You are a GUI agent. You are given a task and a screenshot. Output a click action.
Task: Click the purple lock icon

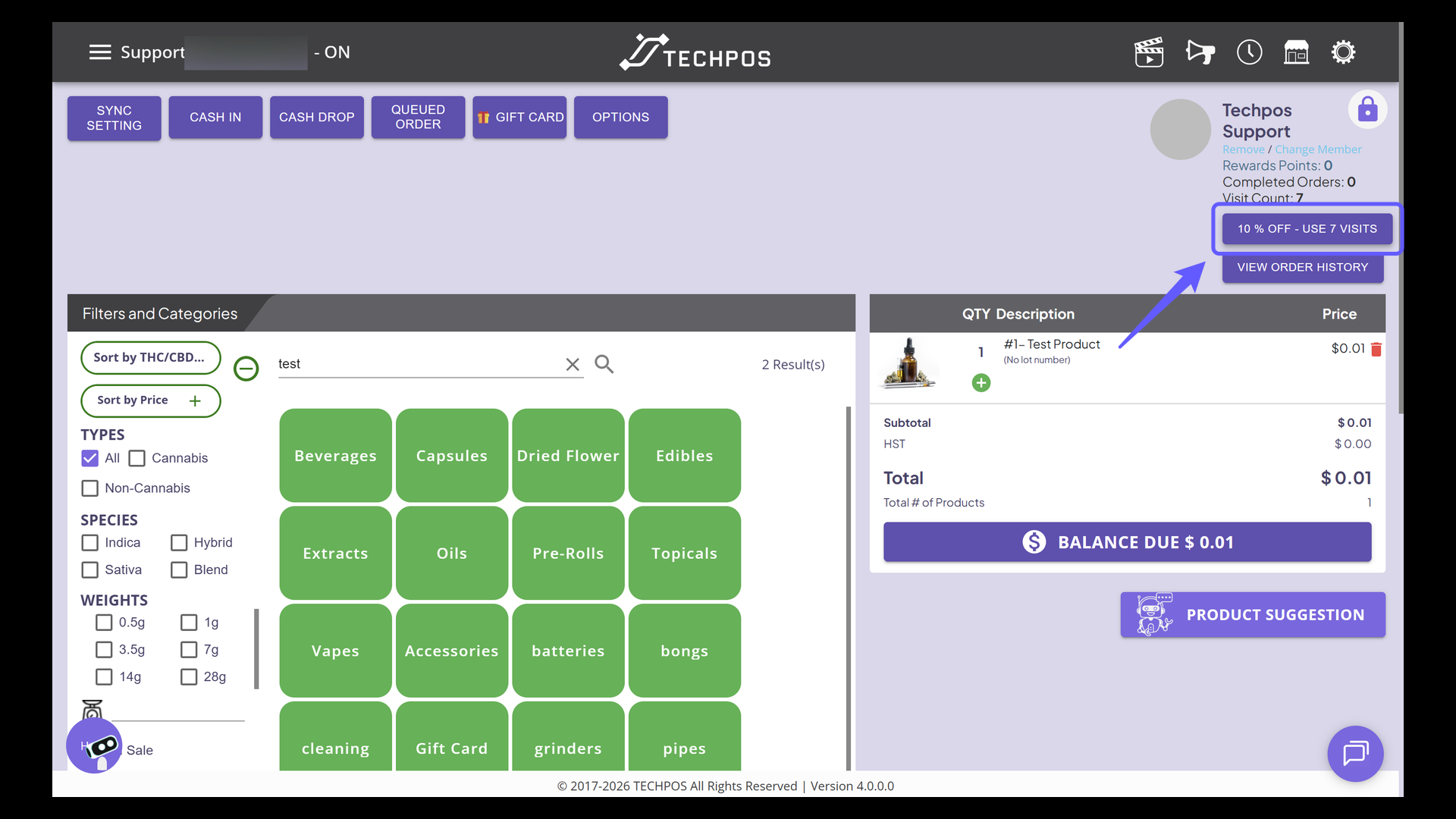pos(1367,109)
